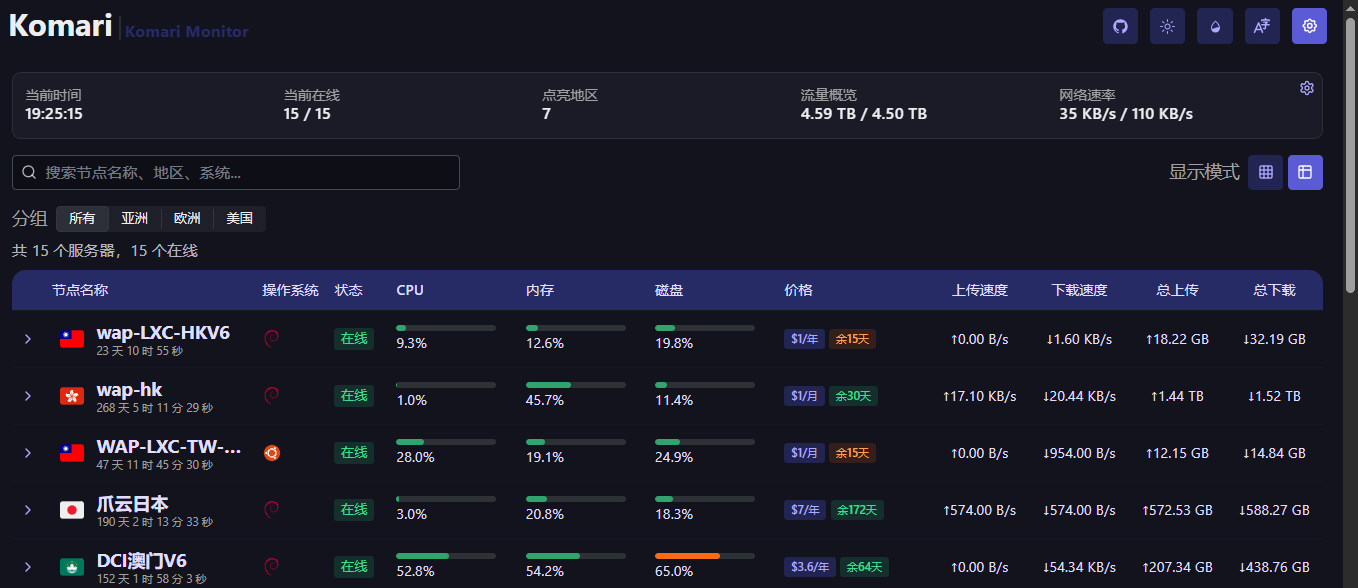Click the 余30天 badge of wap-hk
1358x588 pixels.
point(853,396)
